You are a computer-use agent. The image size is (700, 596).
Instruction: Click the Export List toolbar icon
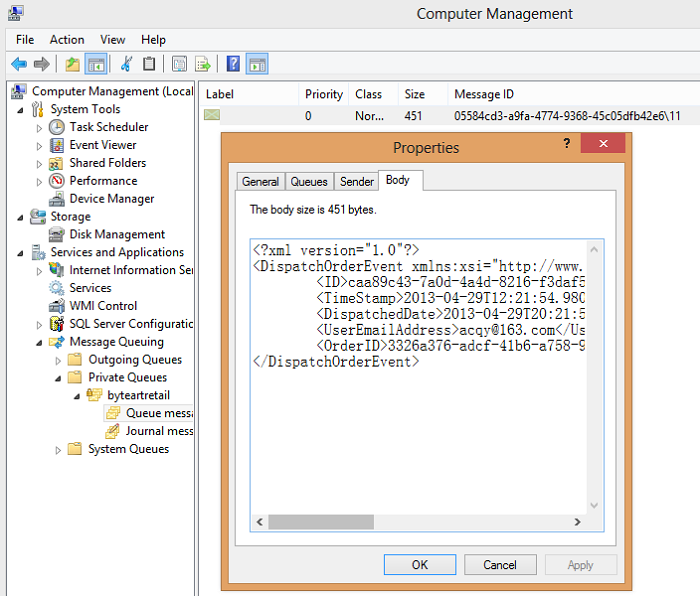[203, 64]
